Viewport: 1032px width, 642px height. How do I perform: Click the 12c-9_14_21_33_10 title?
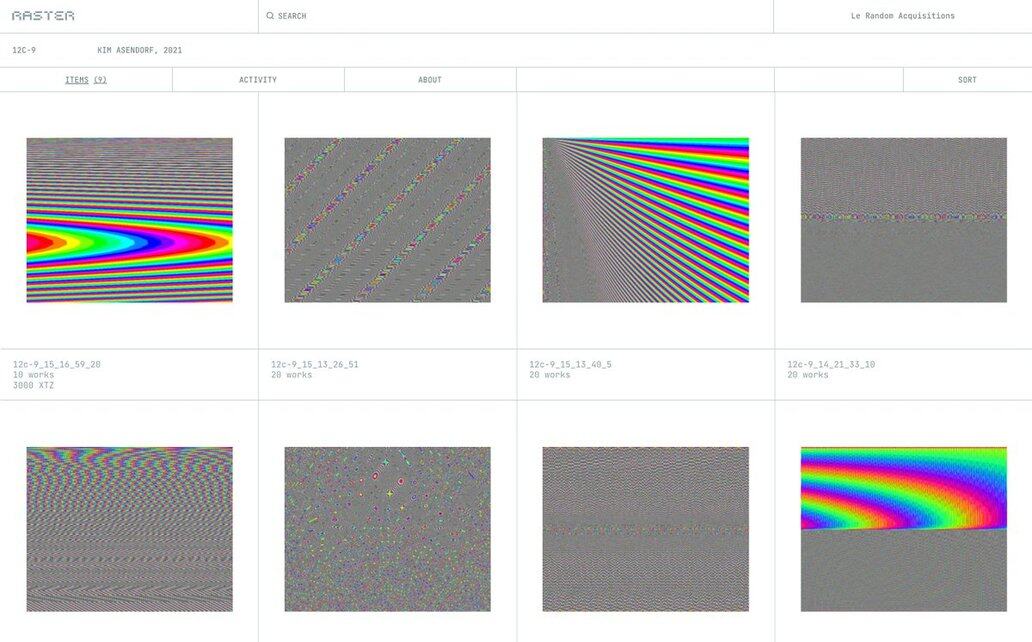[831, 365]
